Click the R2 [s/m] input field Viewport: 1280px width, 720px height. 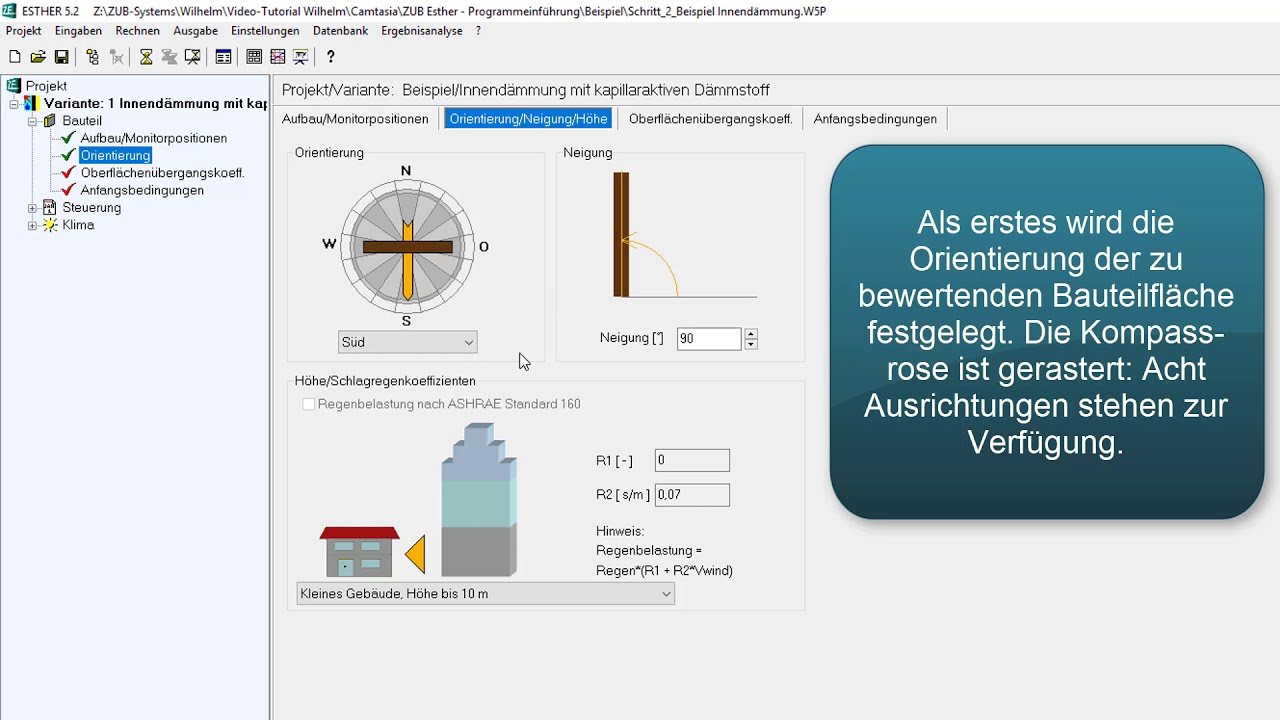point(692,495)
